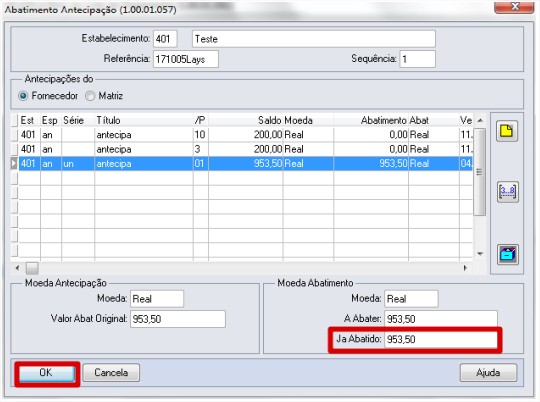Click the Abatimento column header

(x=371, y=120)
